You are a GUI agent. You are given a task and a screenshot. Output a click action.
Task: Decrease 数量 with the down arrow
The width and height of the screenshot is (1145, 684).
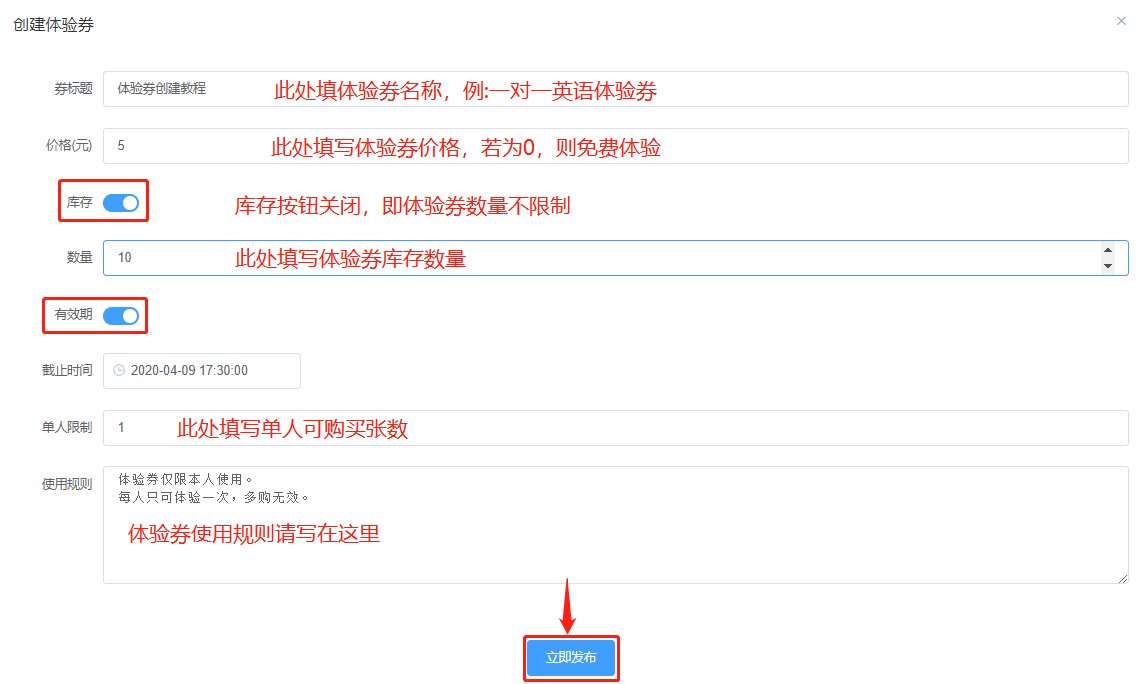(1107, 266)
